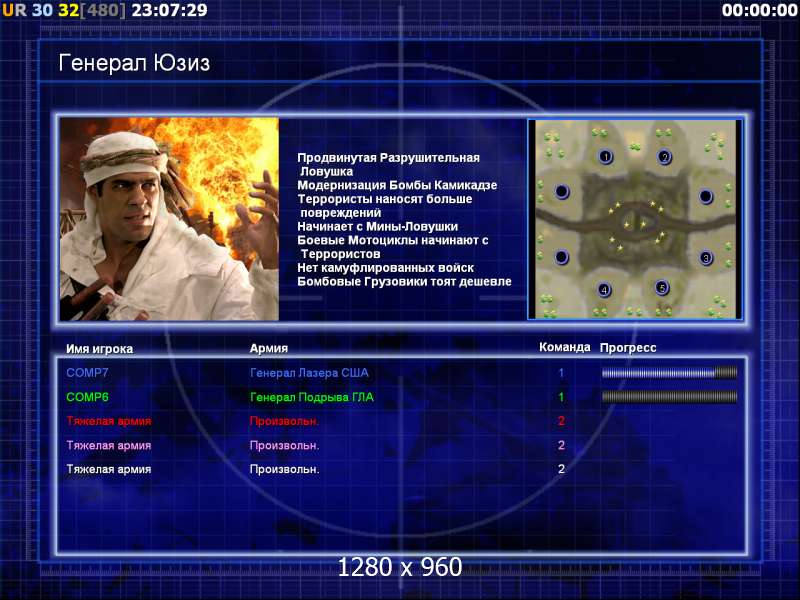Viewport: 800px width, 600px height.
Task: Select start position marker 3 on the minimap
Action: click(706, 258)
